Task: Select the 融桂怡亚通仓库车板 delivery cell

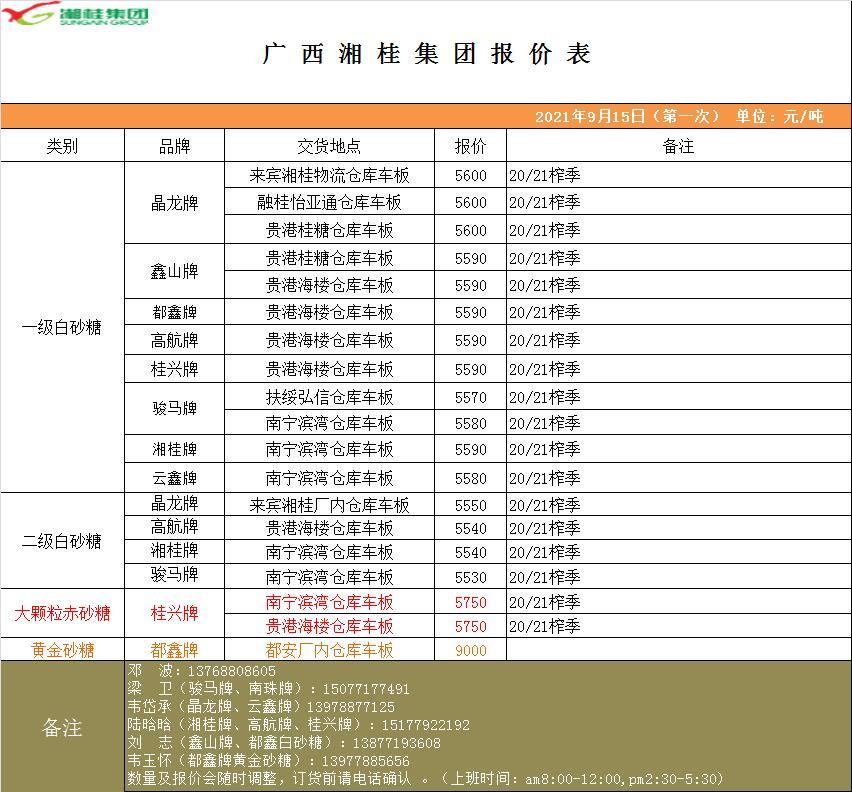Action: pyautogui.click(x=329, y=202)
